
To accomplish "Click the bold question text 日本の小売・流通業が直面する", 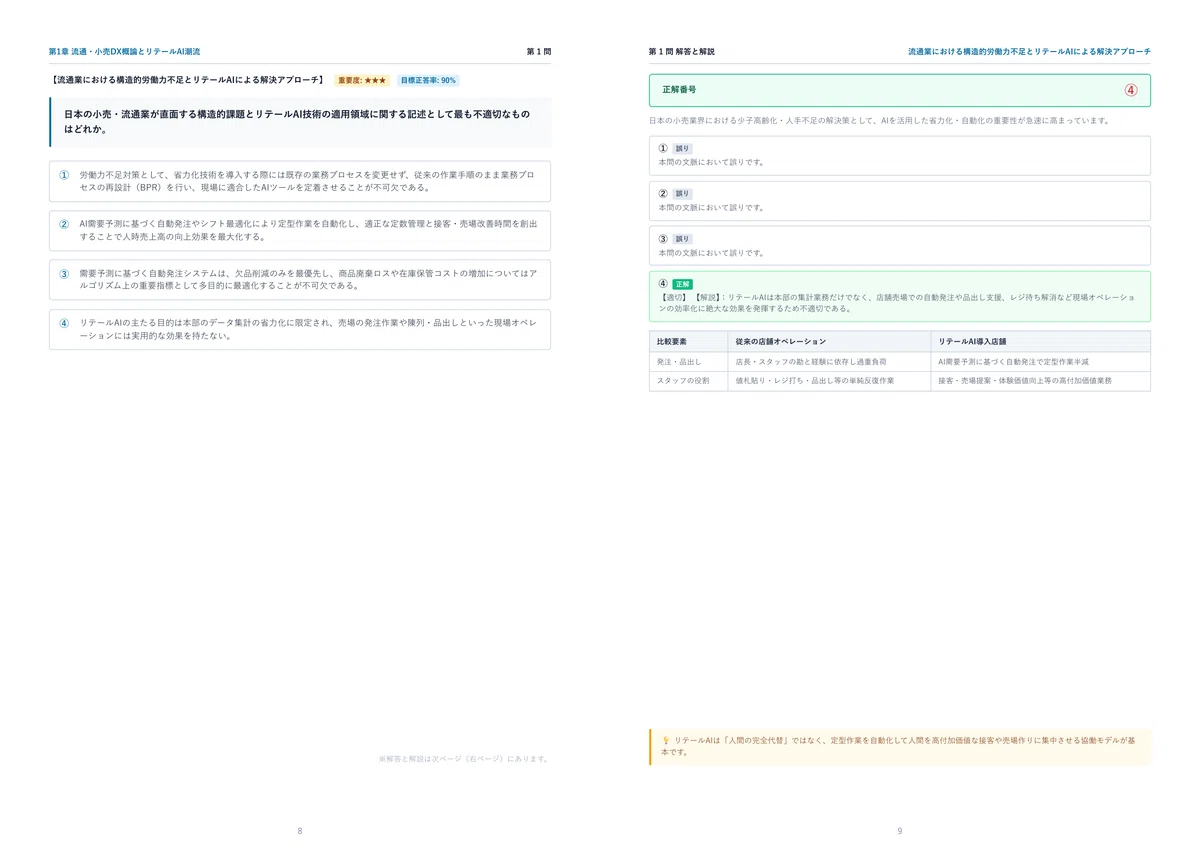I will 297,122.
